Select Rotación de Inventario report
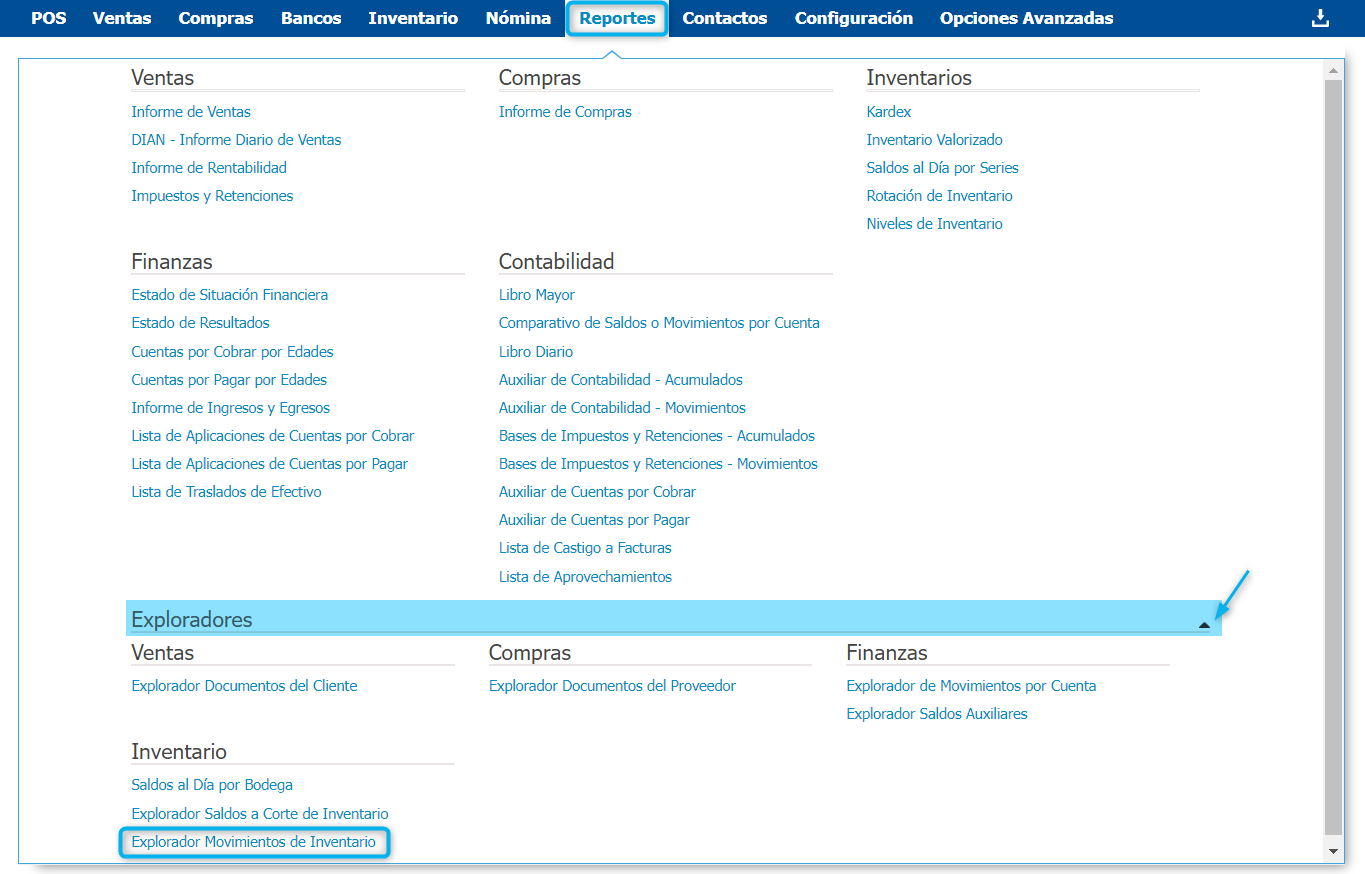 [x=939, y=196]
